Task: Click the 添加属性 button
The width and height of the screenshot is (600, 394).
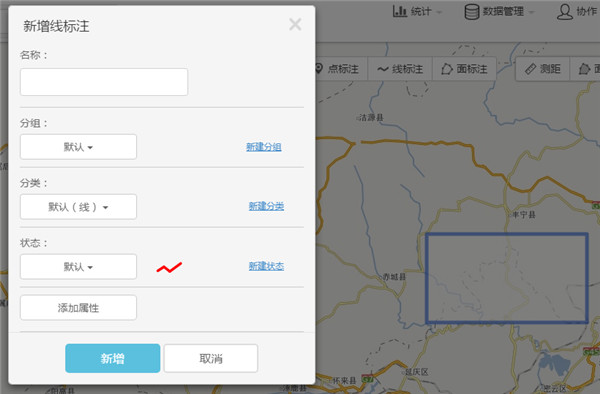Action: click(x=78, y=308)
